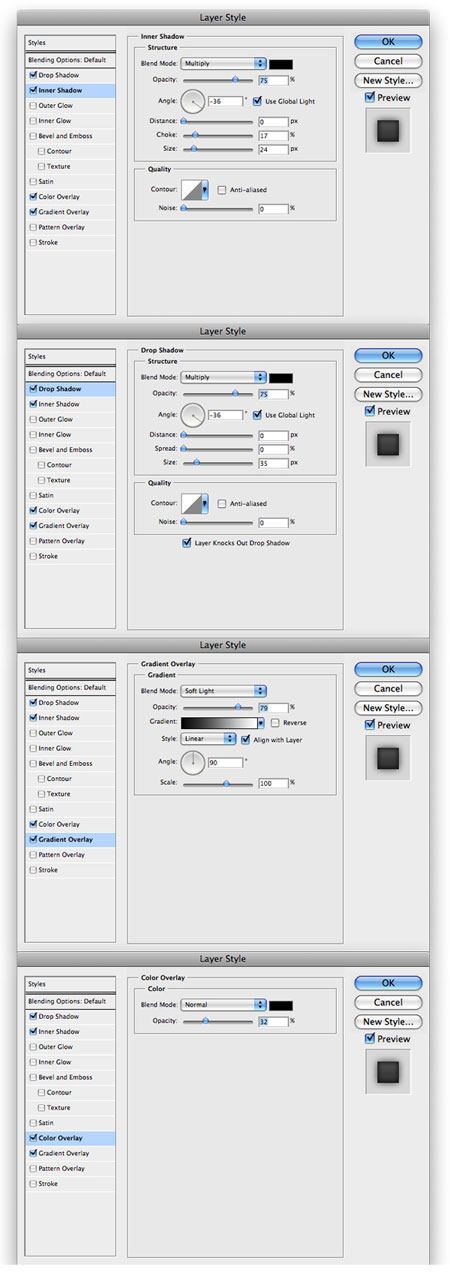450x1282 pixels.
Task: Click the Scale field showing 100
Action: [273, 783]
